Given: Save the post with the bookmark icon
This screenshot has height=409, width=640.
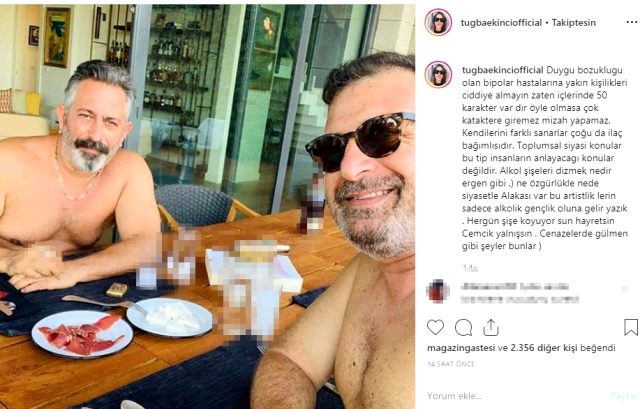Looking at the screenshot, I should pyautogui.click(x=631, y=327).
